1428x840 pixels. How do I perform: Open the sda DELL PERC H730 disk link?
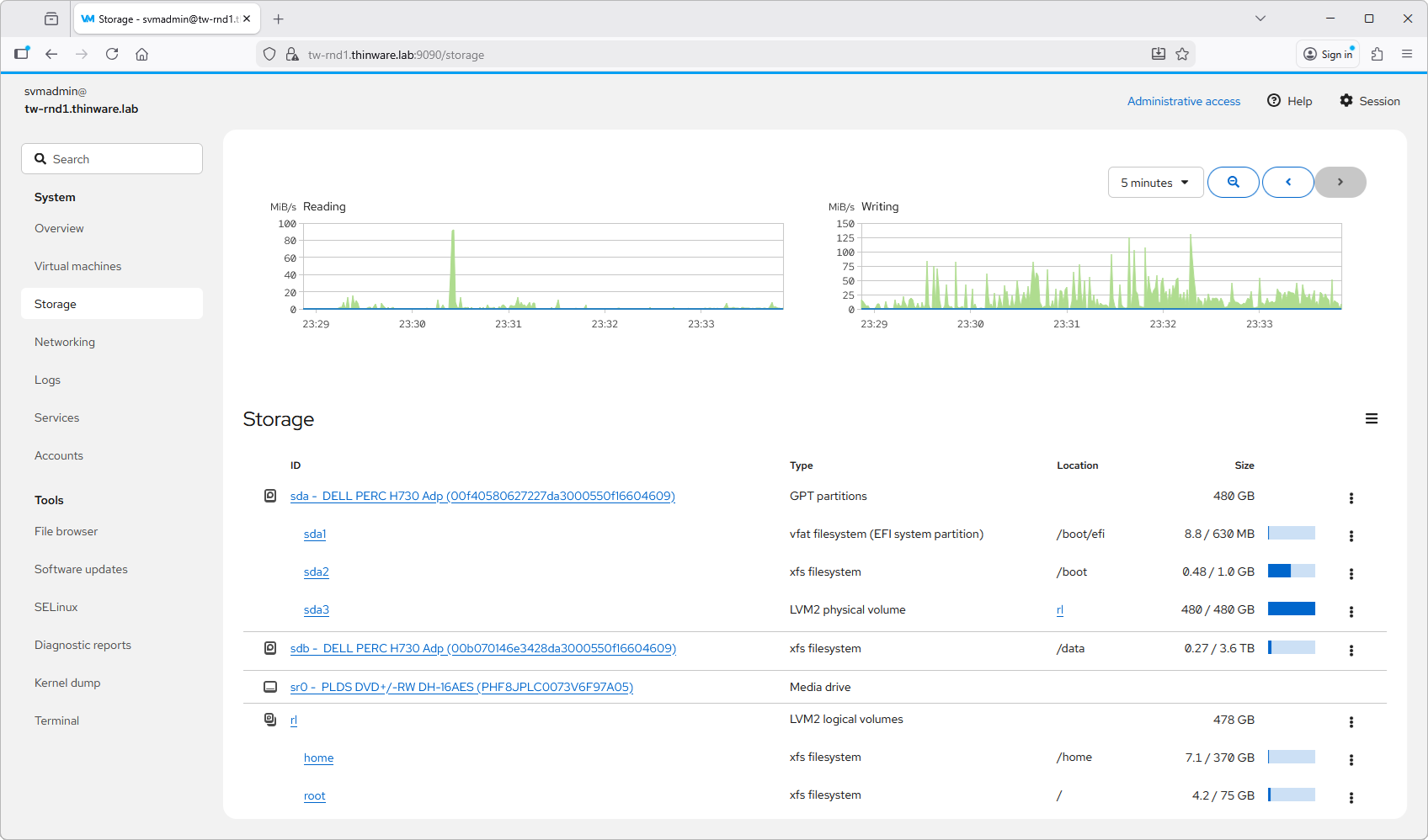(482, 496)
